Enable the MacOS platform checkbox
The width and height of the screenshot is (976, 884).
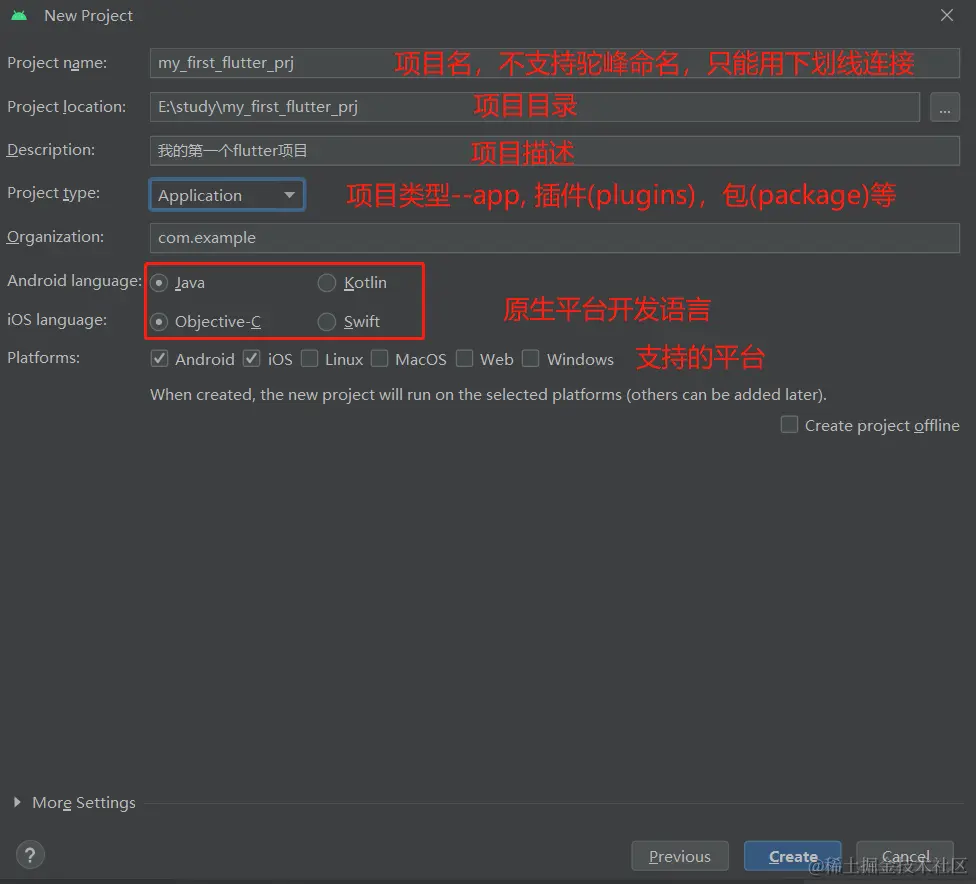[380, 359]
